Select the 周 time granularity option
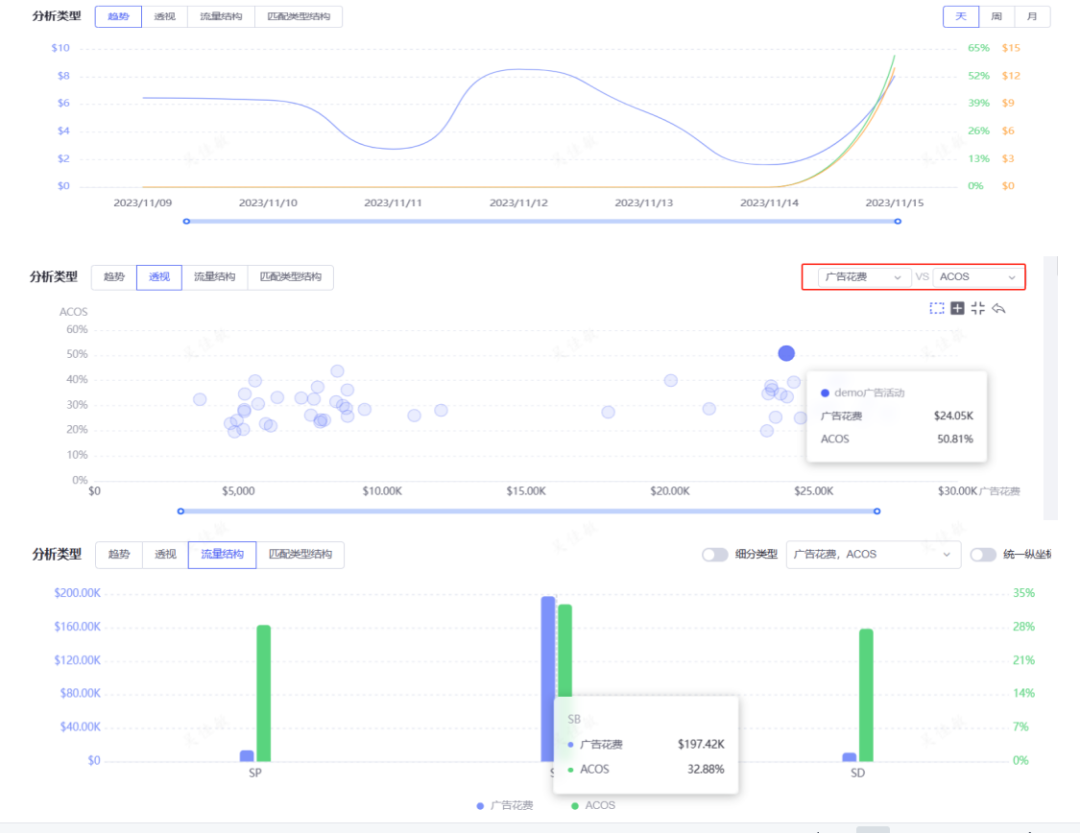This screenshot has width=1080, height=833. point(996,17)
